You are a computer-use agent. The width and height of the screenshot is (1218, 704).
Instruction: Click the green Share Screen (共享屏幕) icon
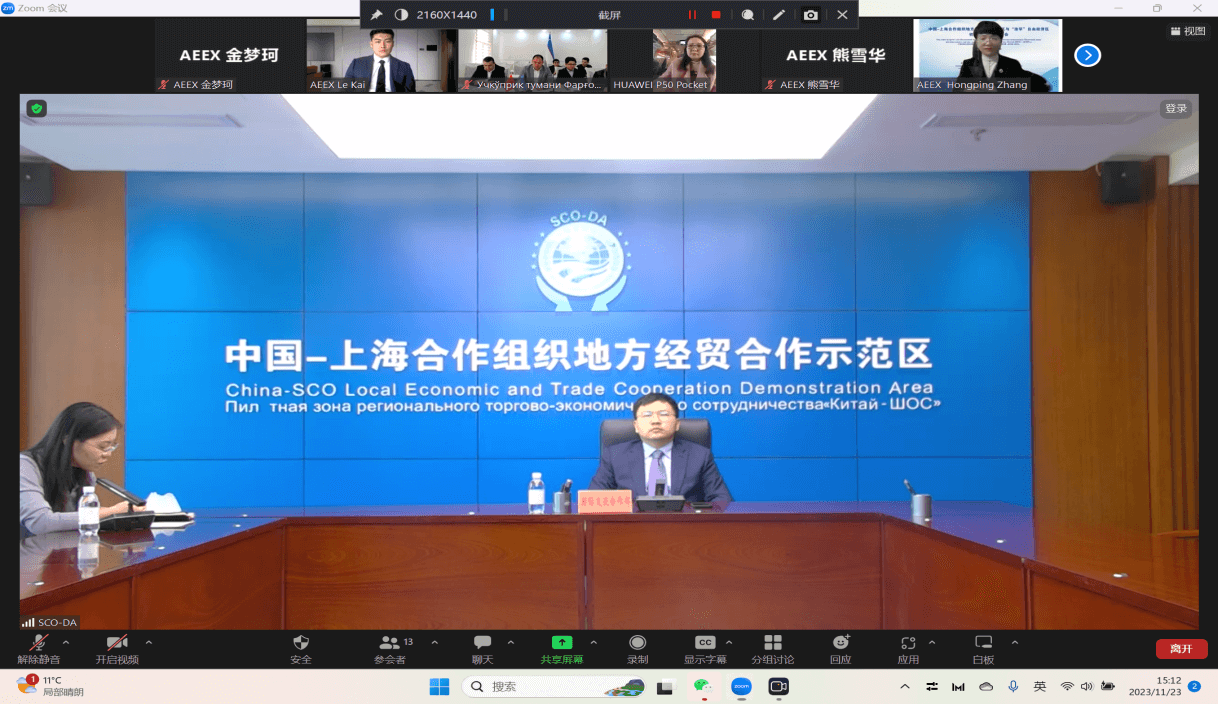pyautogui.click(x=562, y=644)
